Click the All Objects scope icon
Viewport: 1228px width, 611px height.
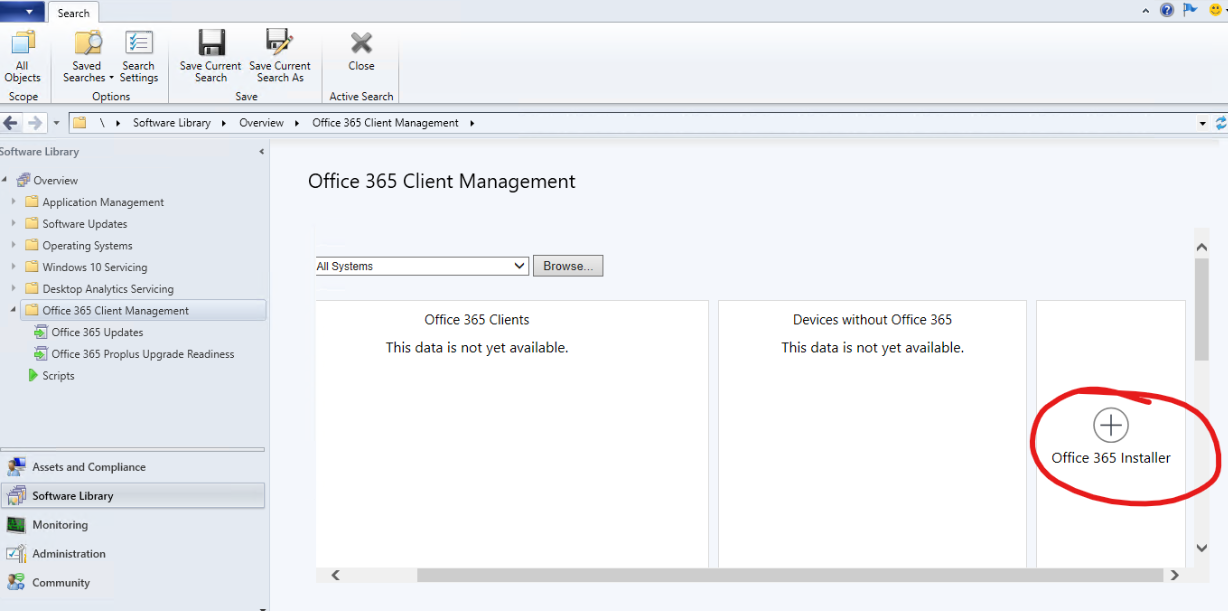tap(22, 44)
